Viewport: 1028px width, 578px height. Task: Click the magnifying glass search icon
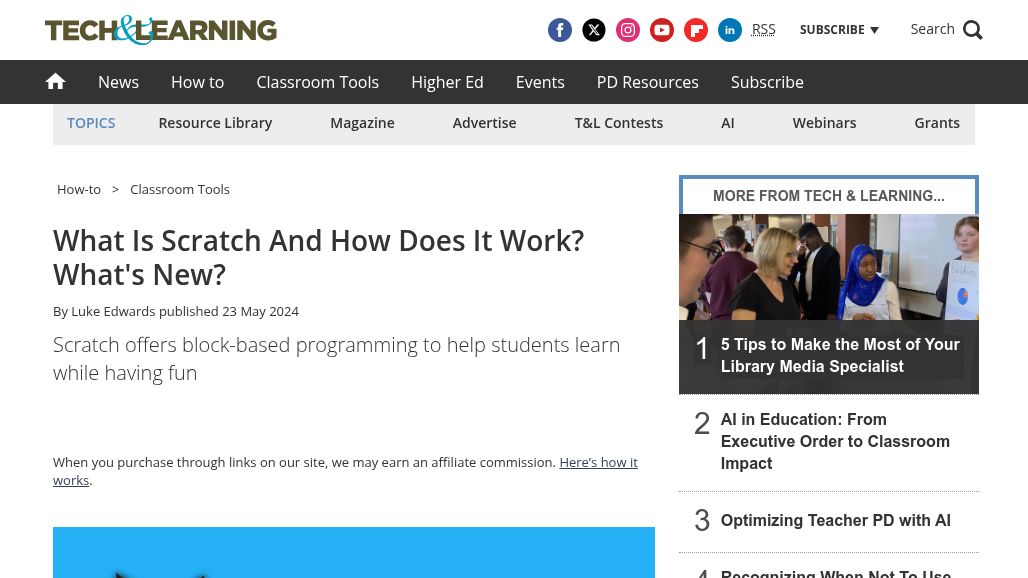(973, 30)
